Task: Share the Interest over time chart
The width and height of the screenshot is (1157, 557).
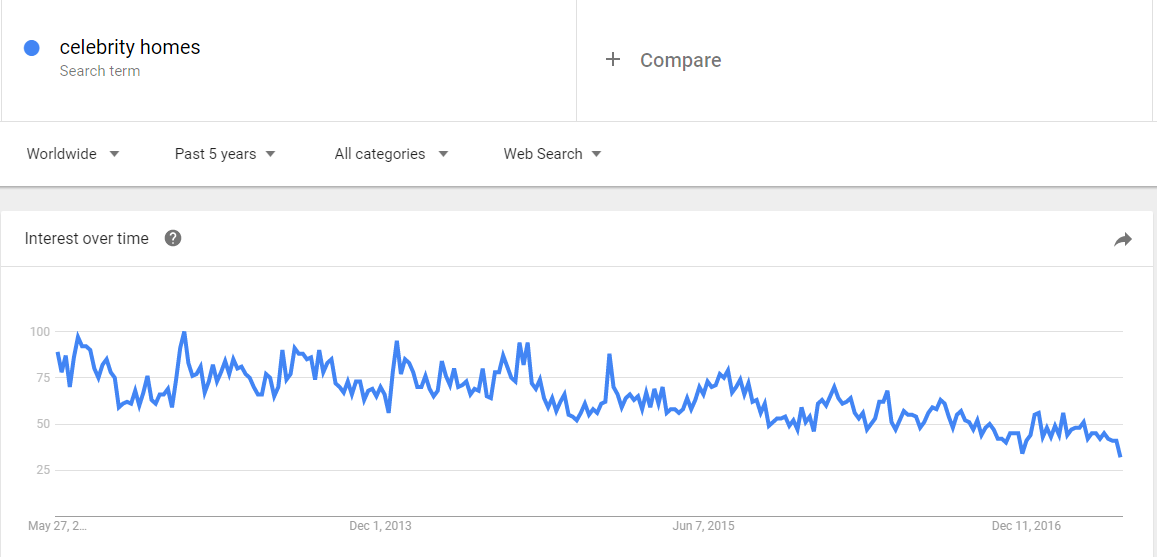Action: (x=1123, y=239)
